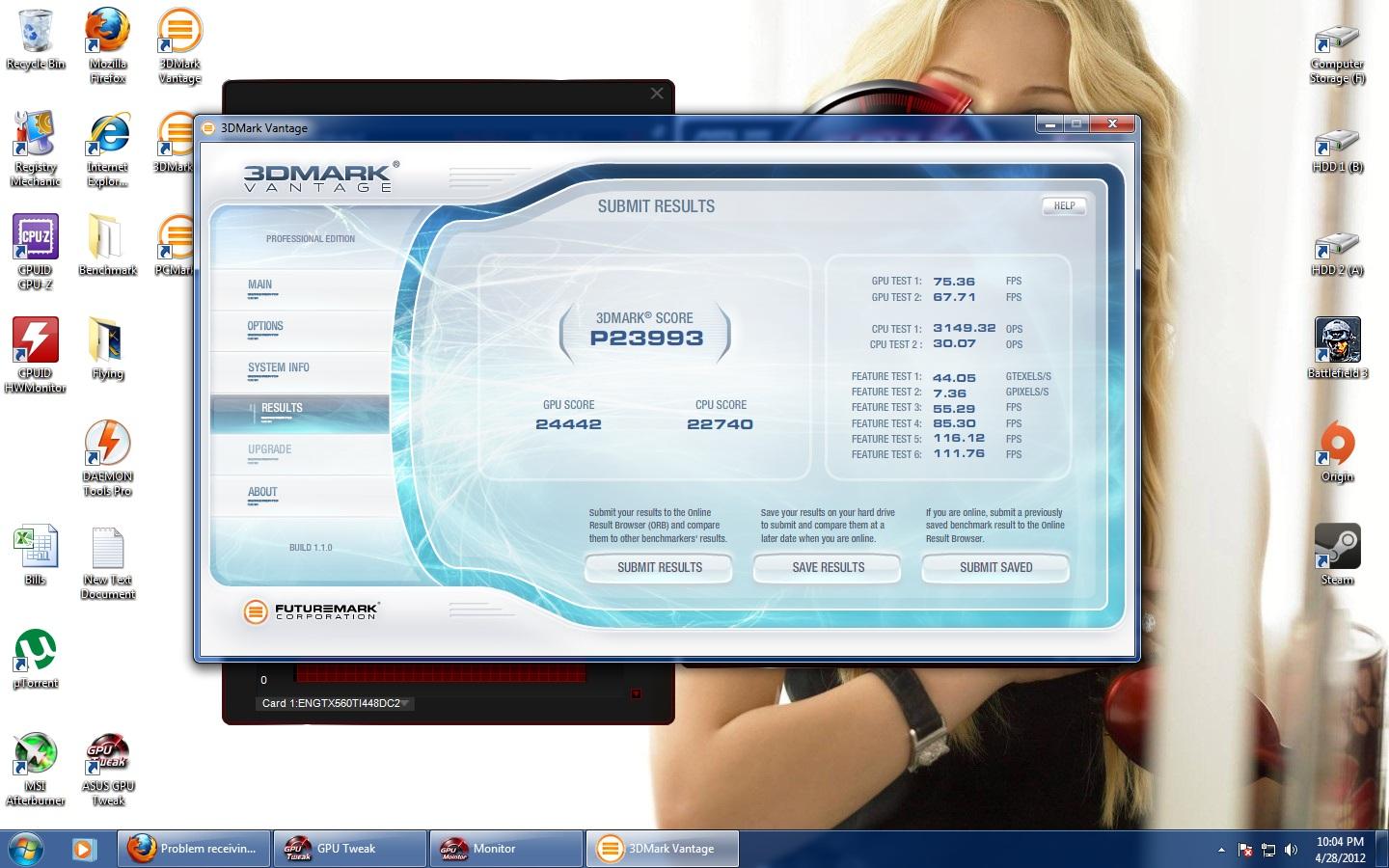This screenshot has width=1389, height=868.
Task: Open CPUID CPU-Z desktop icon
Action: [36, 251]
